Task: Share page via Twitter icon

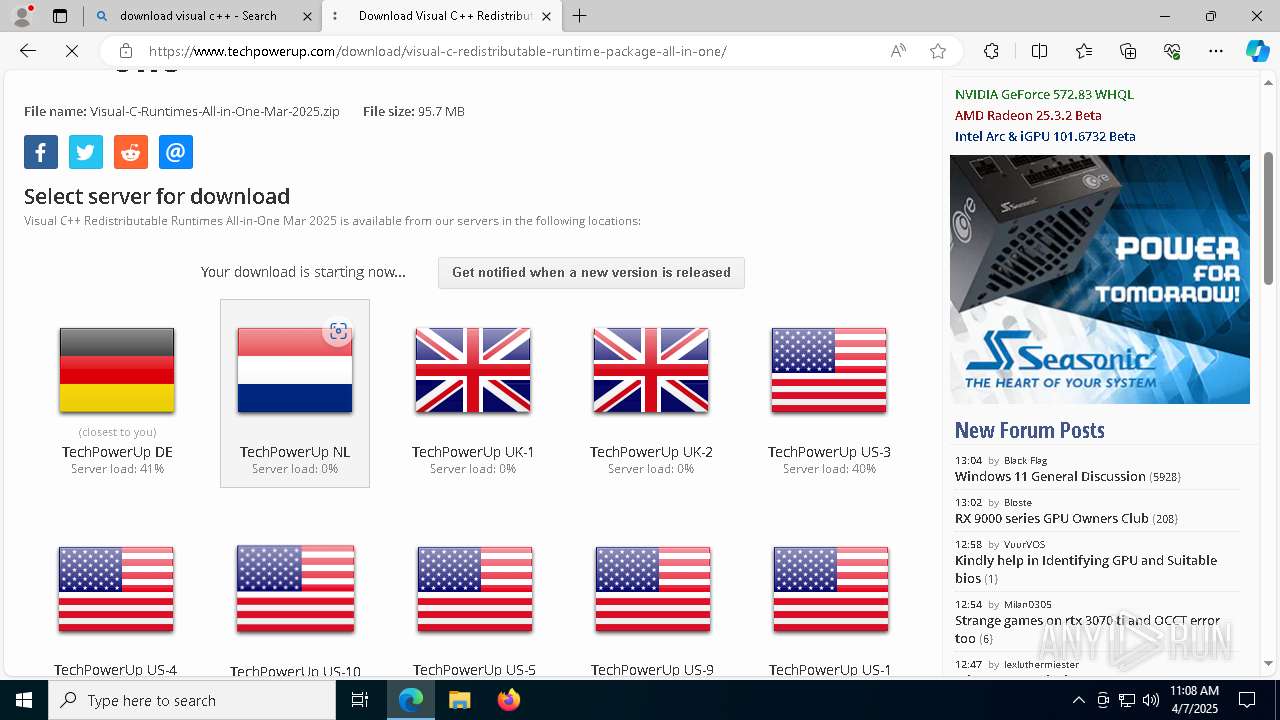Action: click(86, 152)
